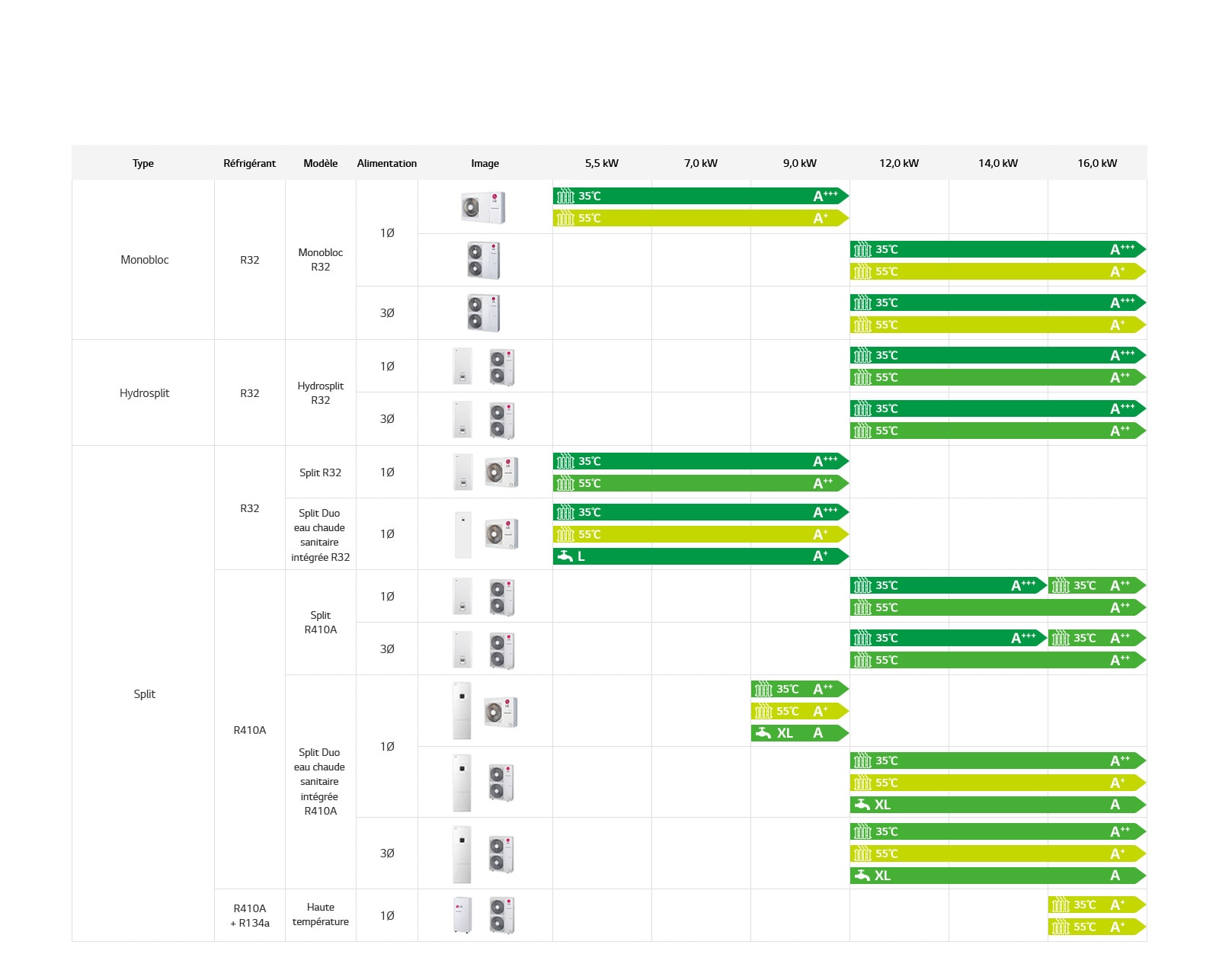Select the R410A + R134a refrigerant cell

[249, 915]
